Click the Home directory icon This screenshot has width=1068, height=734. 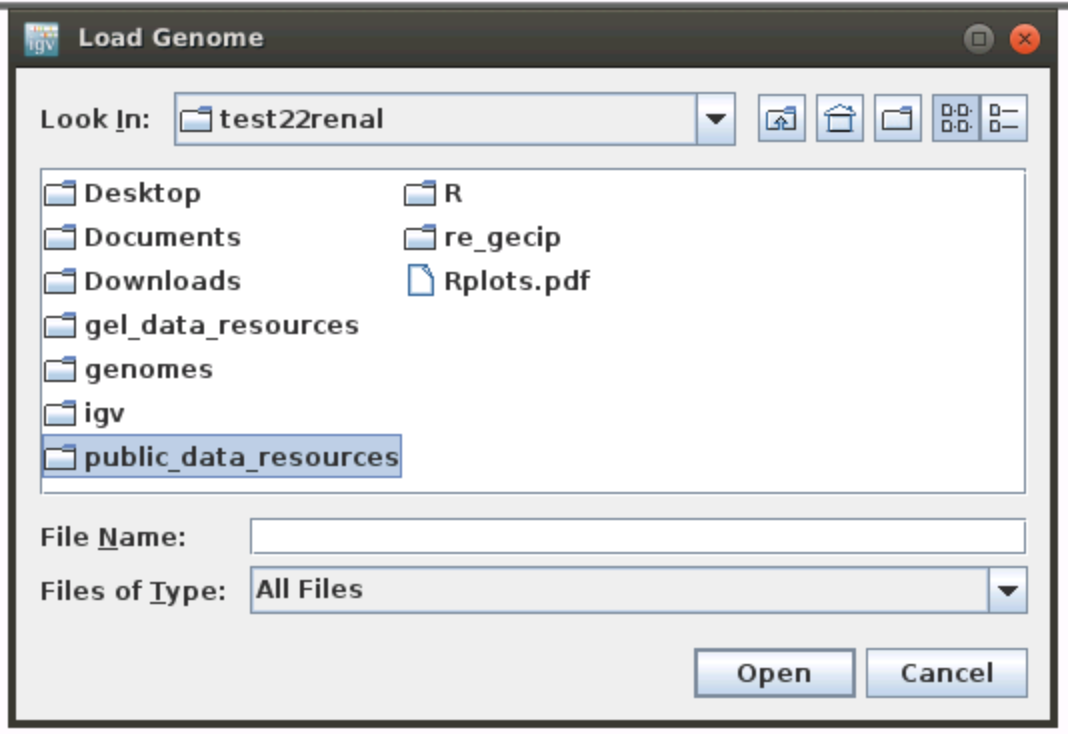(x=838, y=116)
